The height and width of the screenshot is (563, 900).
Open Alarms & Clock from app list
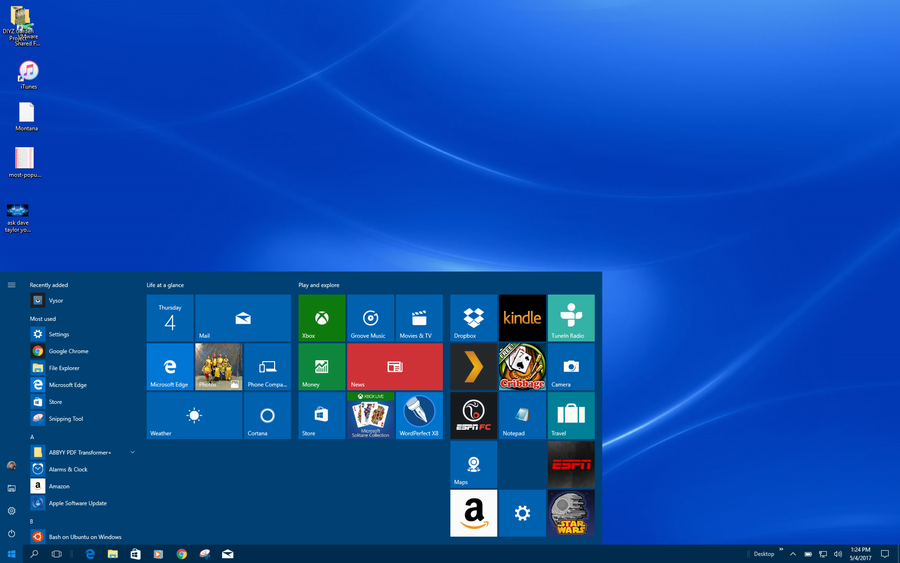83,469
